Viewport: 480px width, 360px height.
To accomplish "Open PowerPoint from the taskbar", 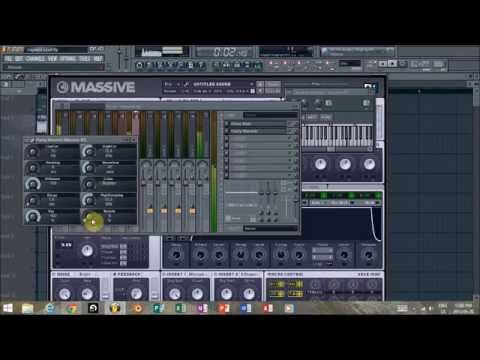I will (x=224, y=308).
